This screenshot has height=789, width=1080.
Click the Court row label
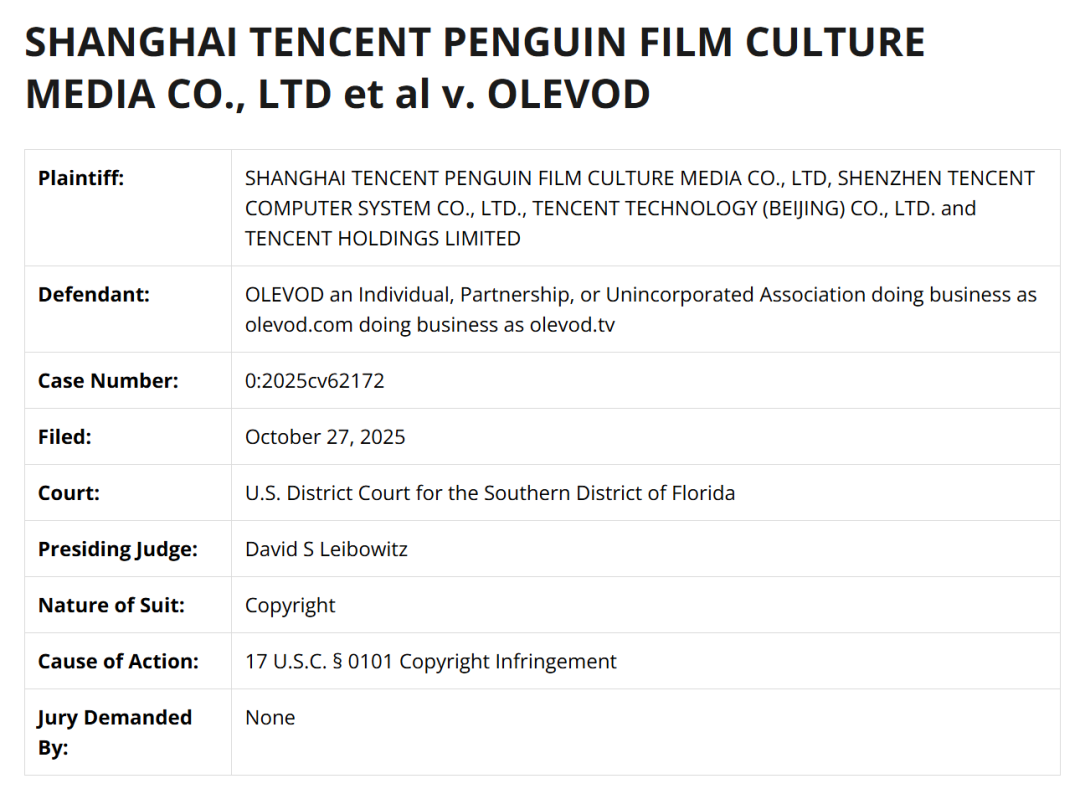coord(69,493)
